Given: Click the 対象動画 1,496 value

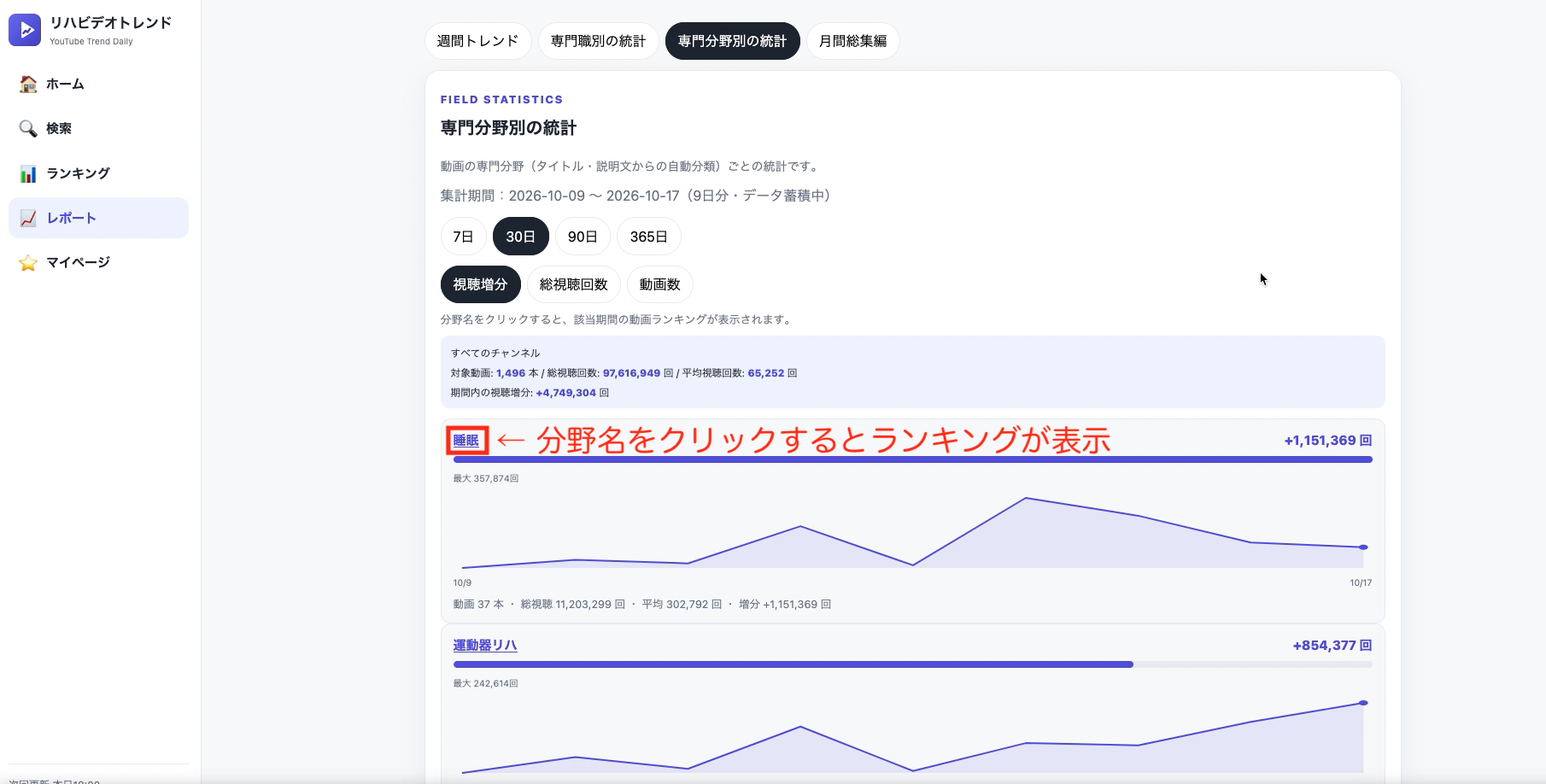Looking at the screenshot, I should point(511,373).
